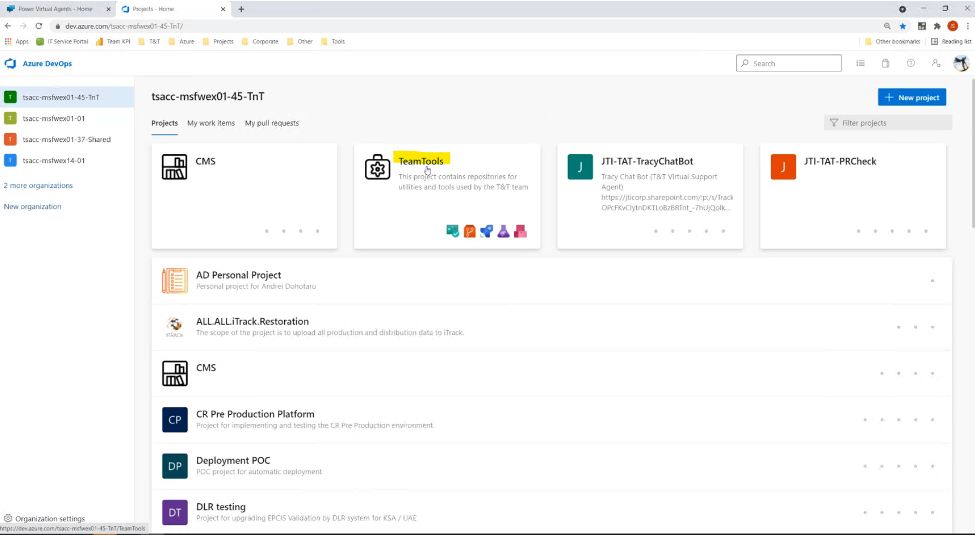The width and height of the screenshot is (975, 535).
Task: Open the Reading list
Action: coord(951,42)
